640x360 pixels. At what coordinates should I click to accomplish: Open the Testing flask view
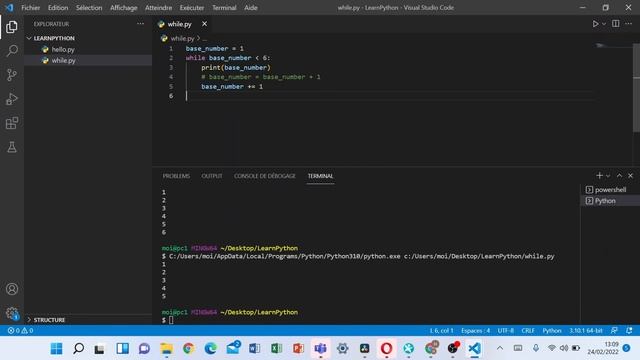point(12,147)
